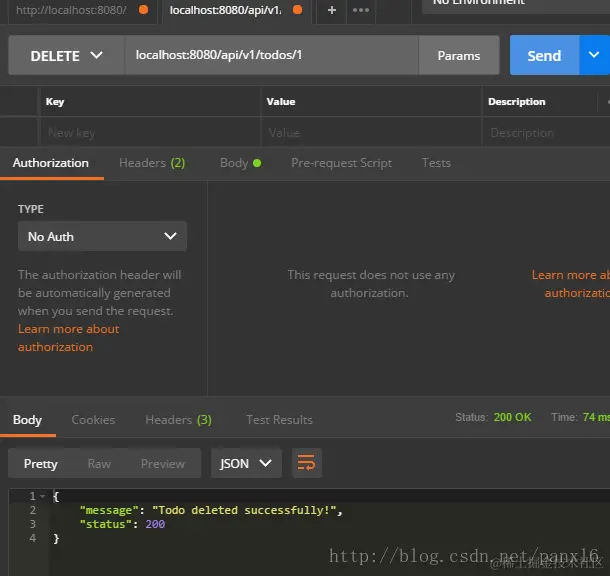Image resolution: width=610 pixels, height=576 pixels.
Task: Toggle the Params panel button
Action: [x=459, y=56]
